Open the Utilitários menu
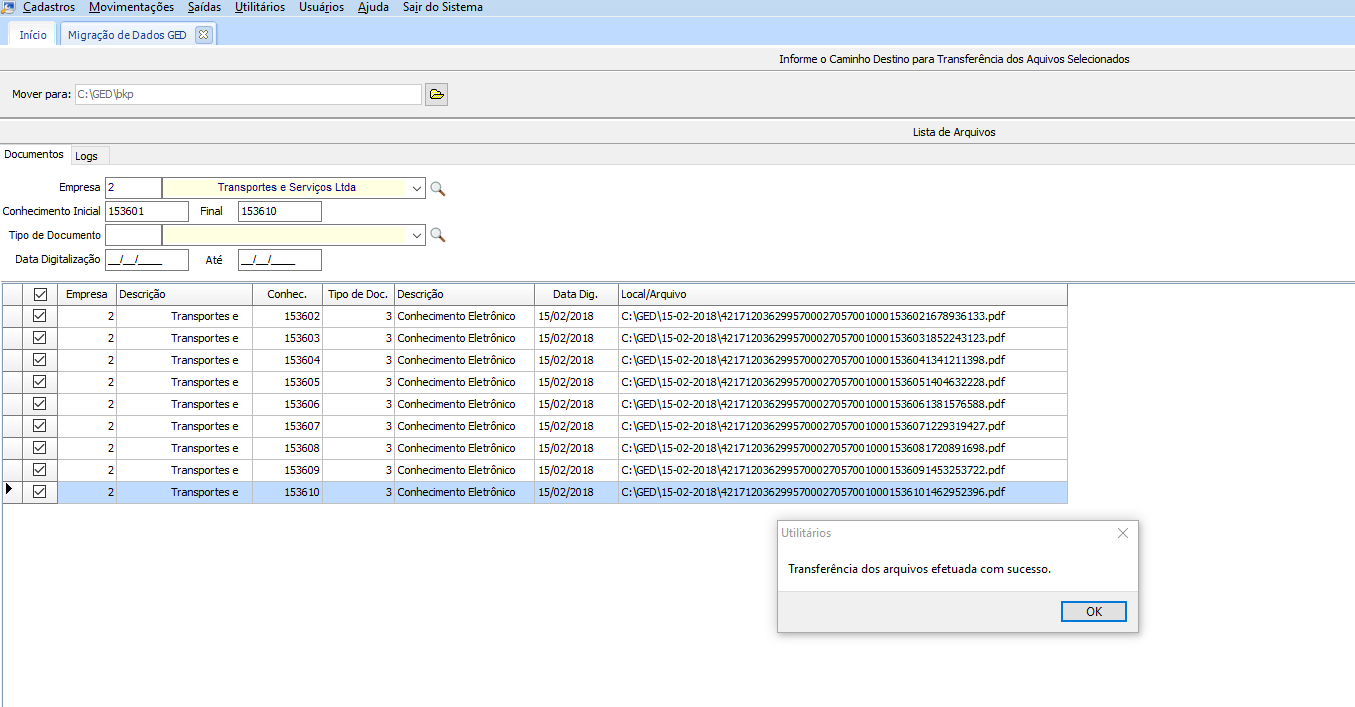Screen dimensions: 1355x707 [259, 7]
